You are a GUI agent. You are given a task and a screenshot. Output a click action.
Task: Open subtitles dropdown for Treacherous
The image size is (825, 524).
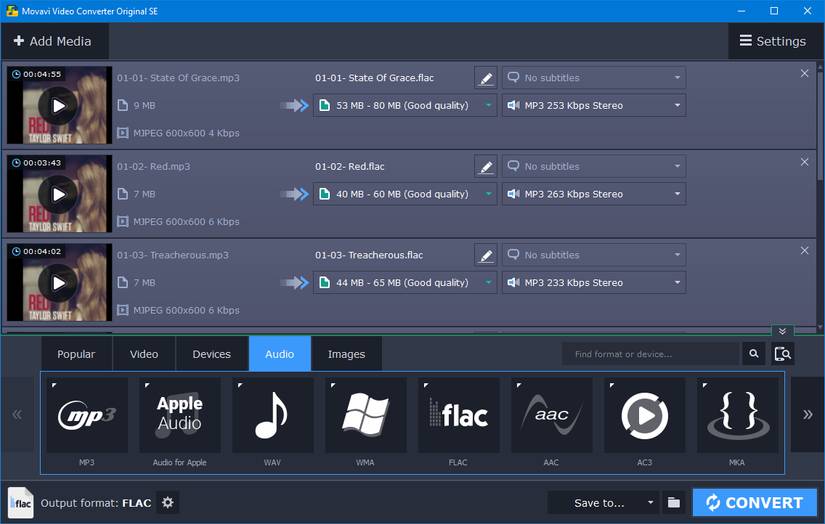coord(593,255)
